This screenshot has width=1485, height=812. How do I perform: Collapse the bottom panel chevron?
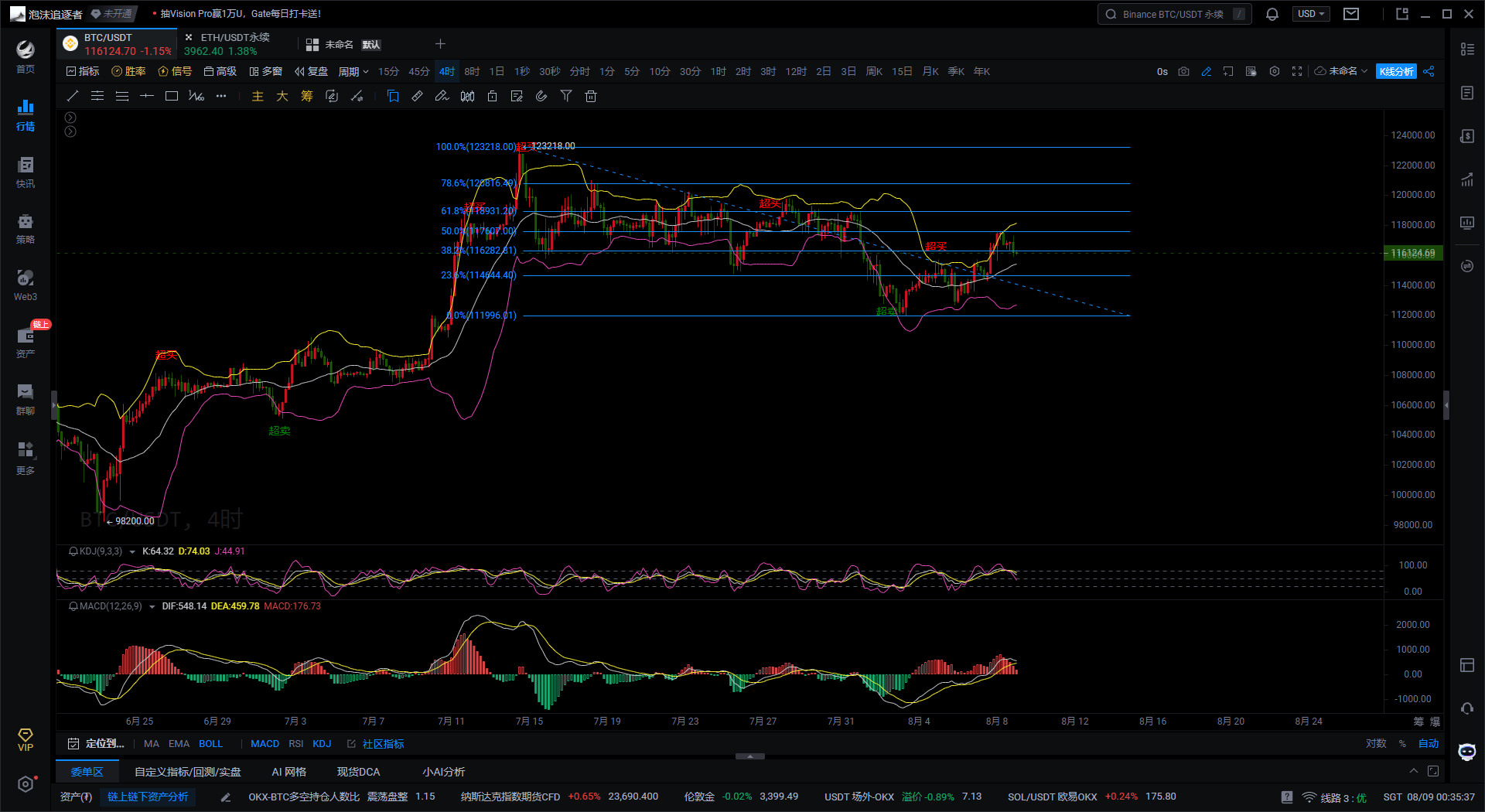(x=1414, y=771)
